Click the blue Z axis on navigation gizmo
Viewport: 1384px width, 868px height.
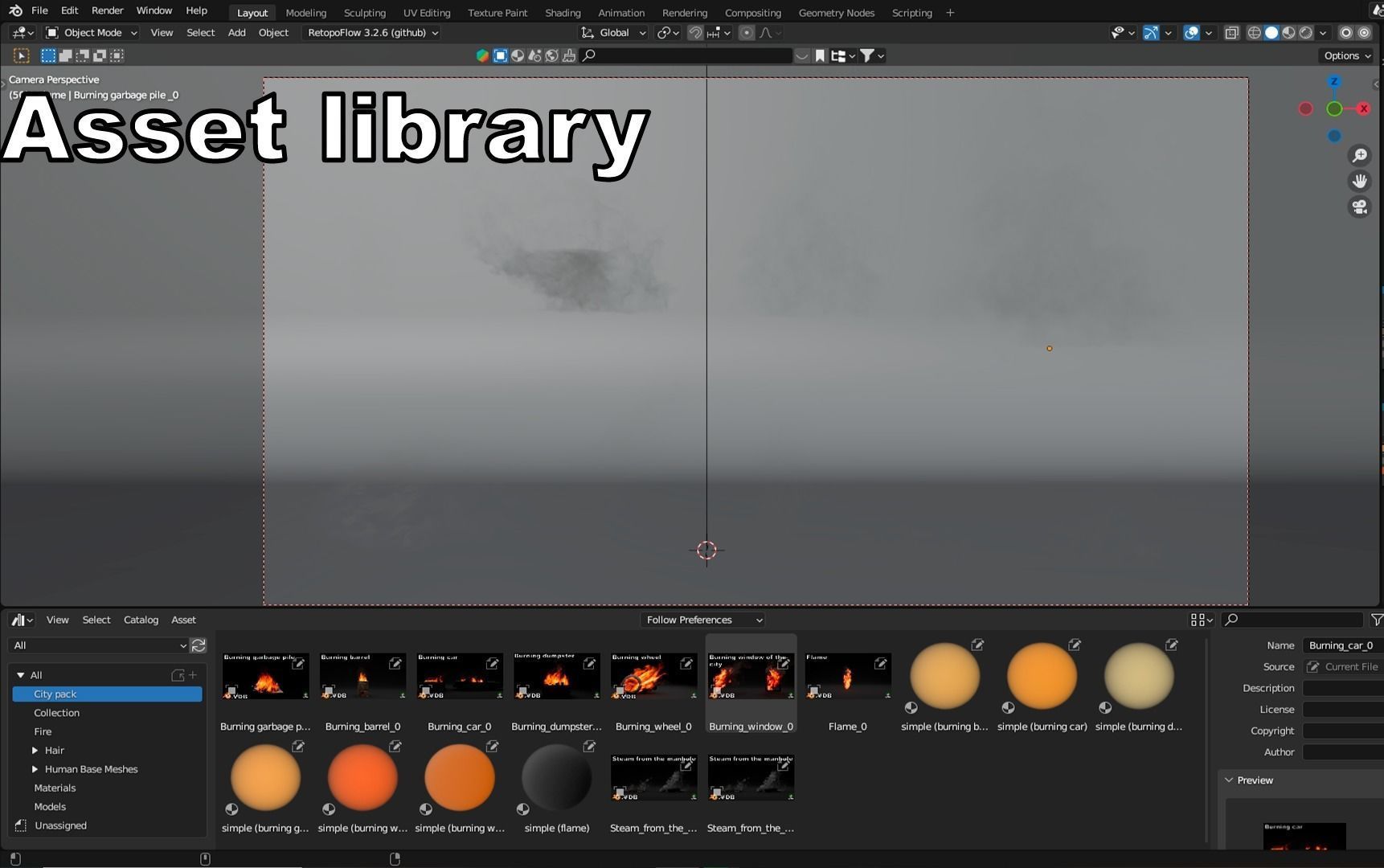click(x=1334, y=81)
